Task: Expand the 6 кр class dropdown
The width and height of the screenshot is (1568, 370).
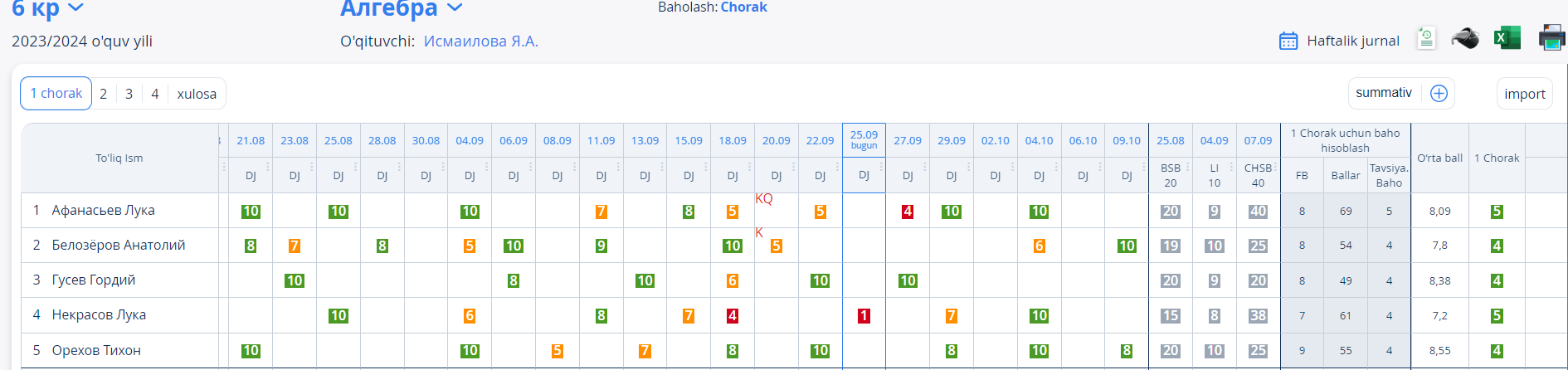Action: coord(75,8)
